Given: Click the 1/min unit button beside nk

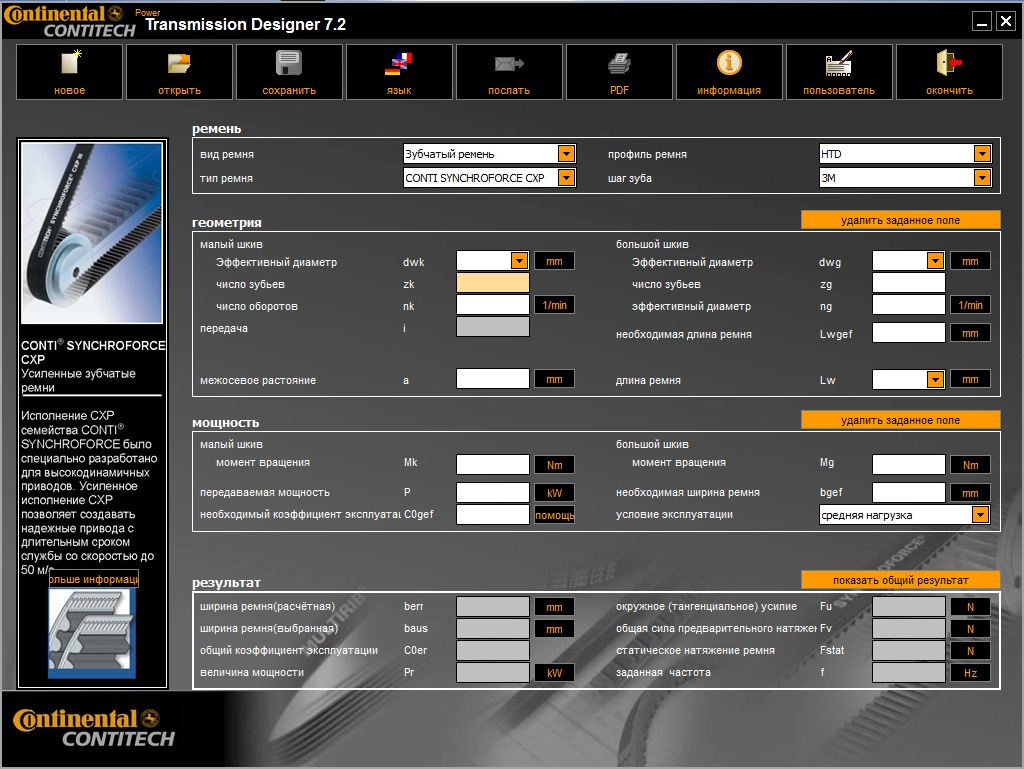Looking at the screenshot, I should pyautogui.click(x=554, y=305).
